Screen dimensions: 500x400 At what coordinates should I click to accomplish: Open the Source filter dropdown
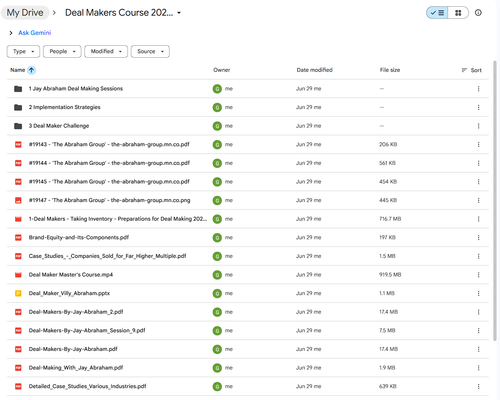coord(150,51)
